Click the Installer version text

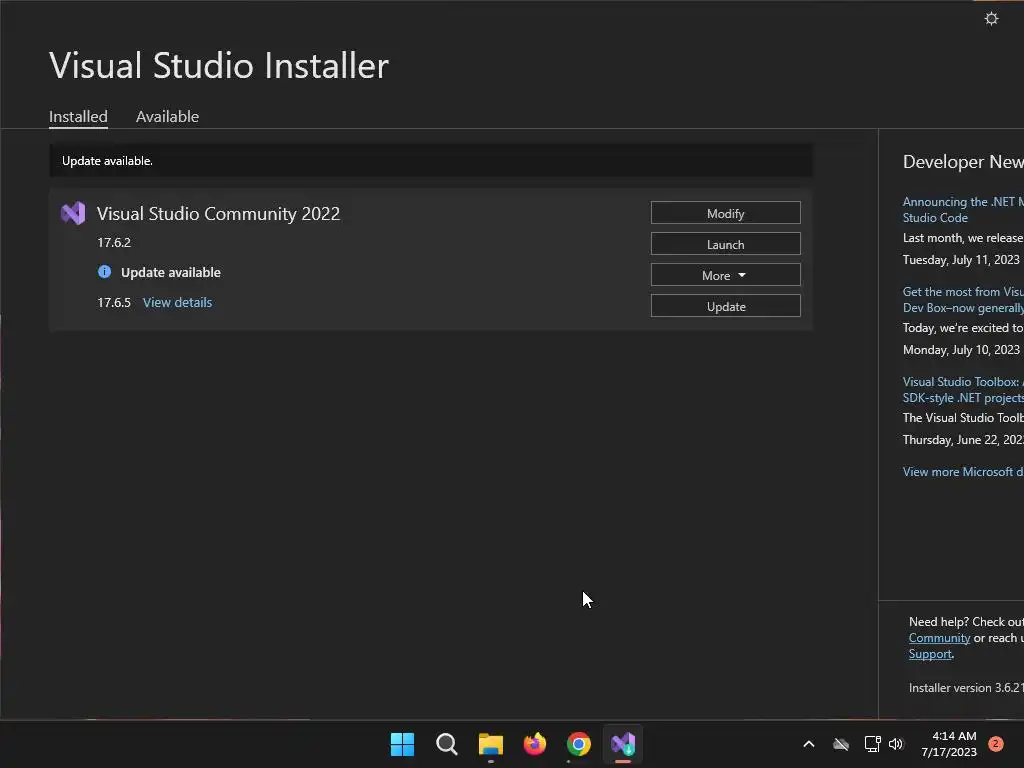(967, 688)
